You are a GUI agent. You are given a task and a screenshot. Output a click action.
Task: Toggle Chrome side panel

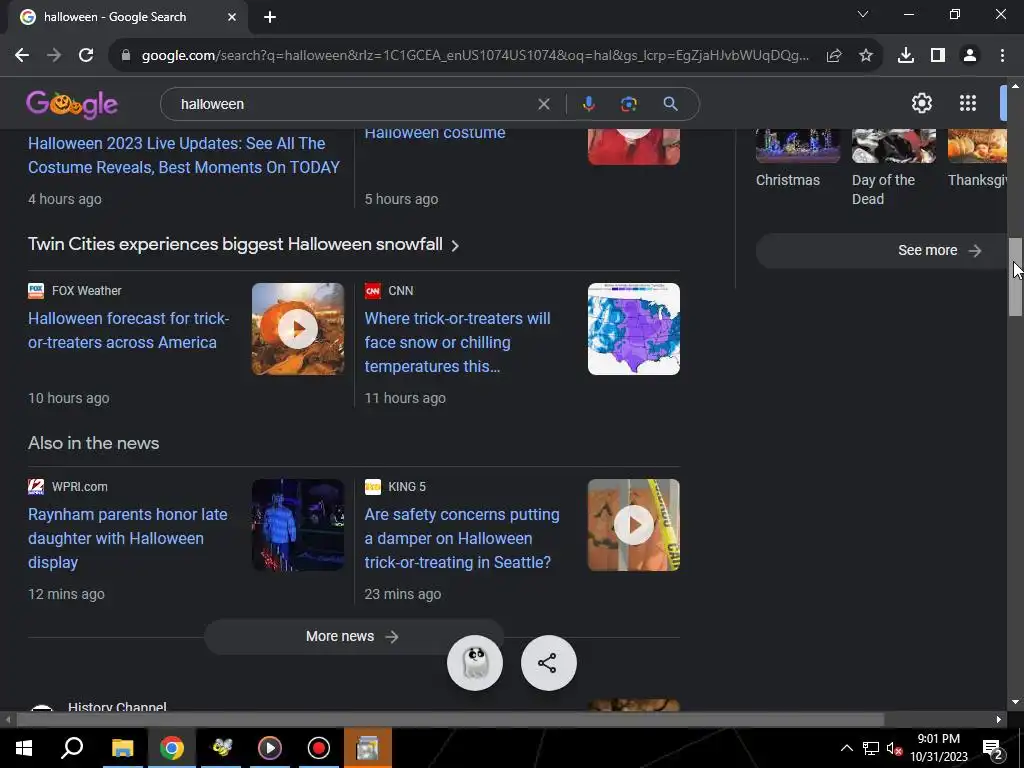coord(938,56)
